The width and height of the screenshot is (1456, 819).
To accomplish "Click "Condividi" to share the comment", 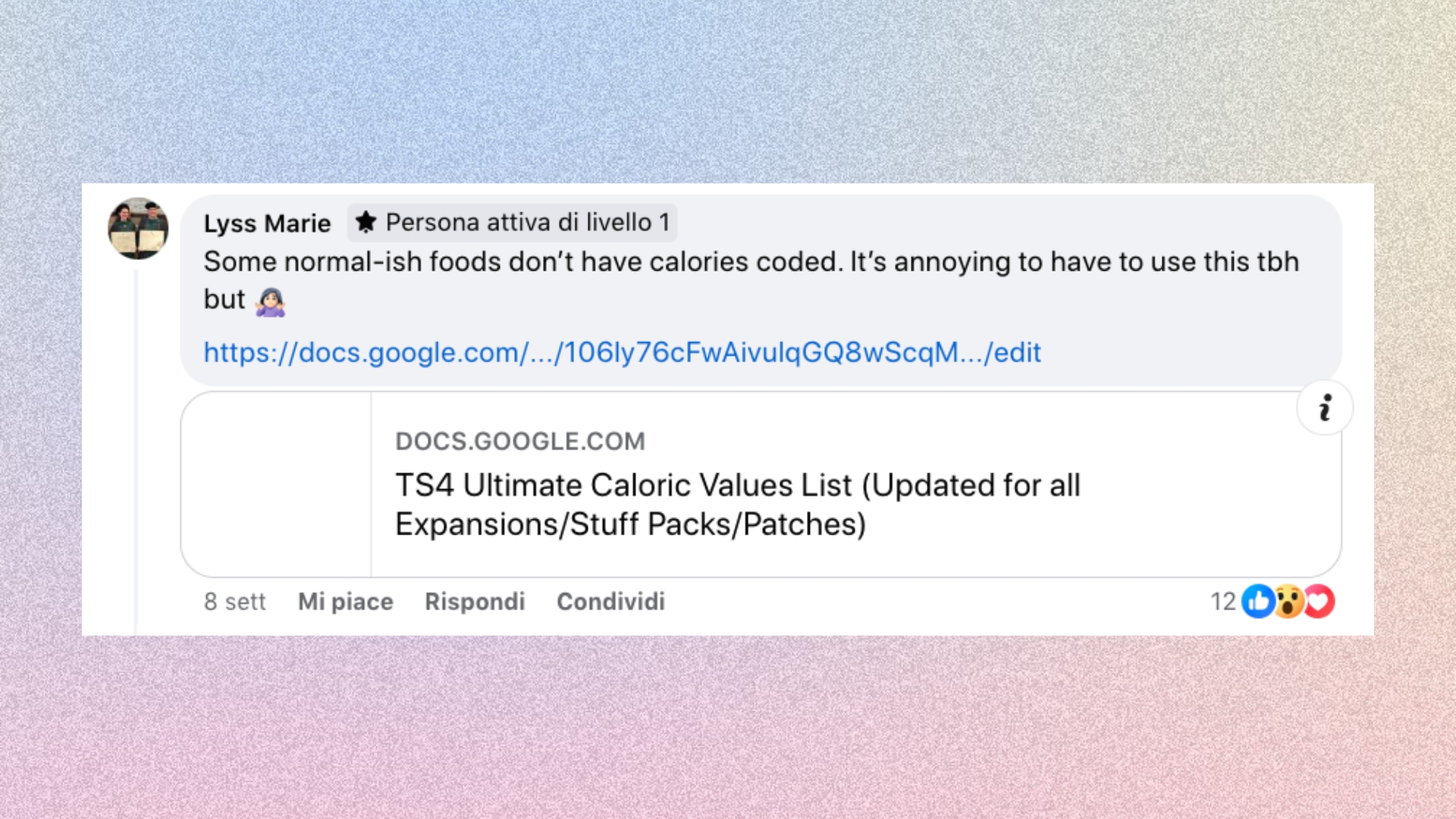I will point(610,601).
